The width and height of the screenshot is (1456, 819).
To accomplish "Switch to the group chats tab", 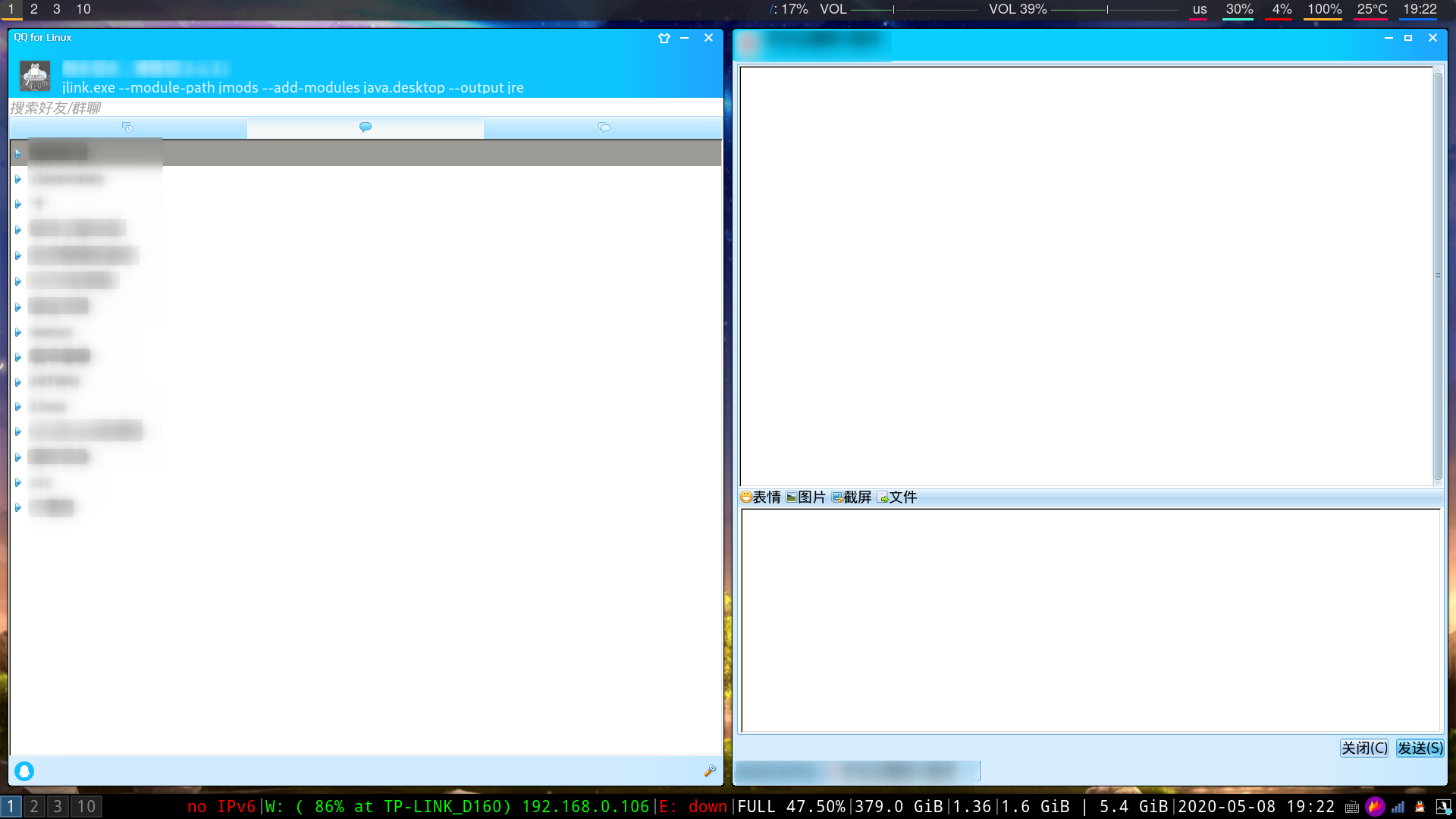I will tap(604, 127).
